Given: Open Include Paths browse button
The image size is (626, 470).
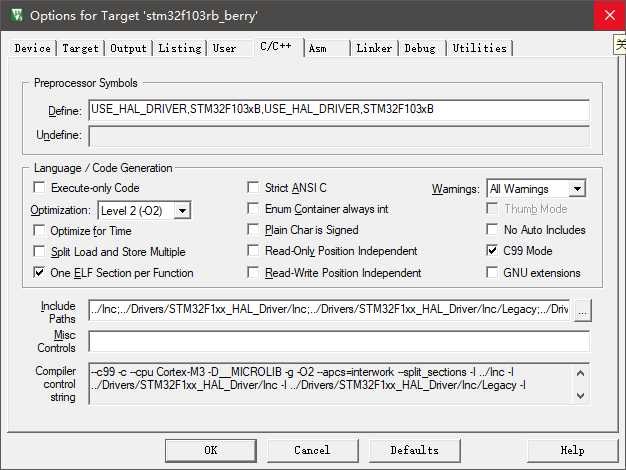Looking at the screenshot, I should 582,310.
